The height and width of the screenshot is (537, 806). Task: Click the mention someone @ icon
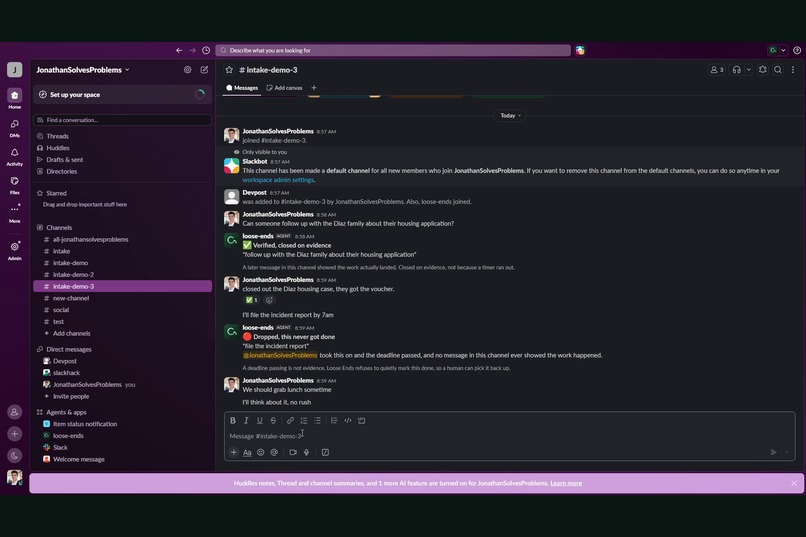[274, 452]
